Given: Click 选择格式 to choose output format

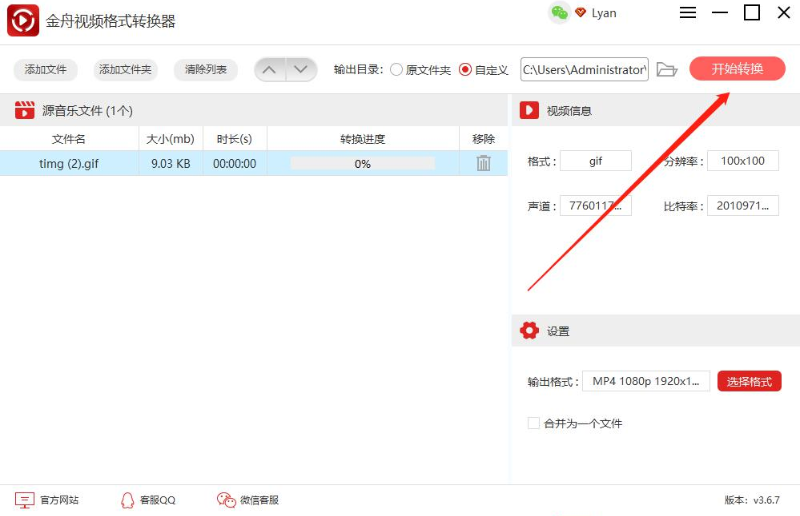Looking at the screenshot, I should pyautogui.click(x=749, y=381).
